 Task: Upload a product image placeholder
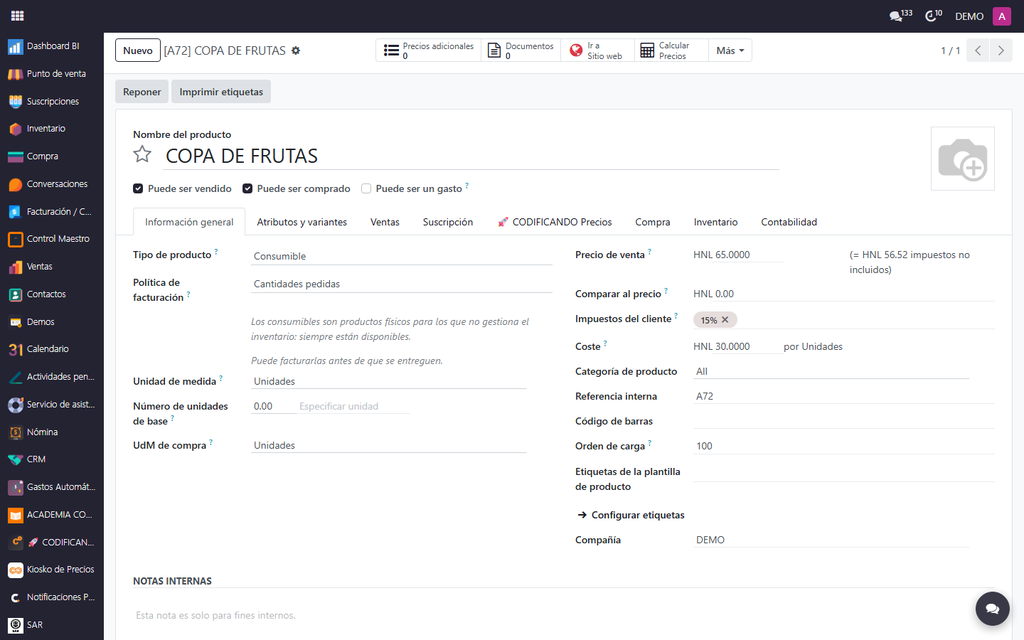point(962,159)
